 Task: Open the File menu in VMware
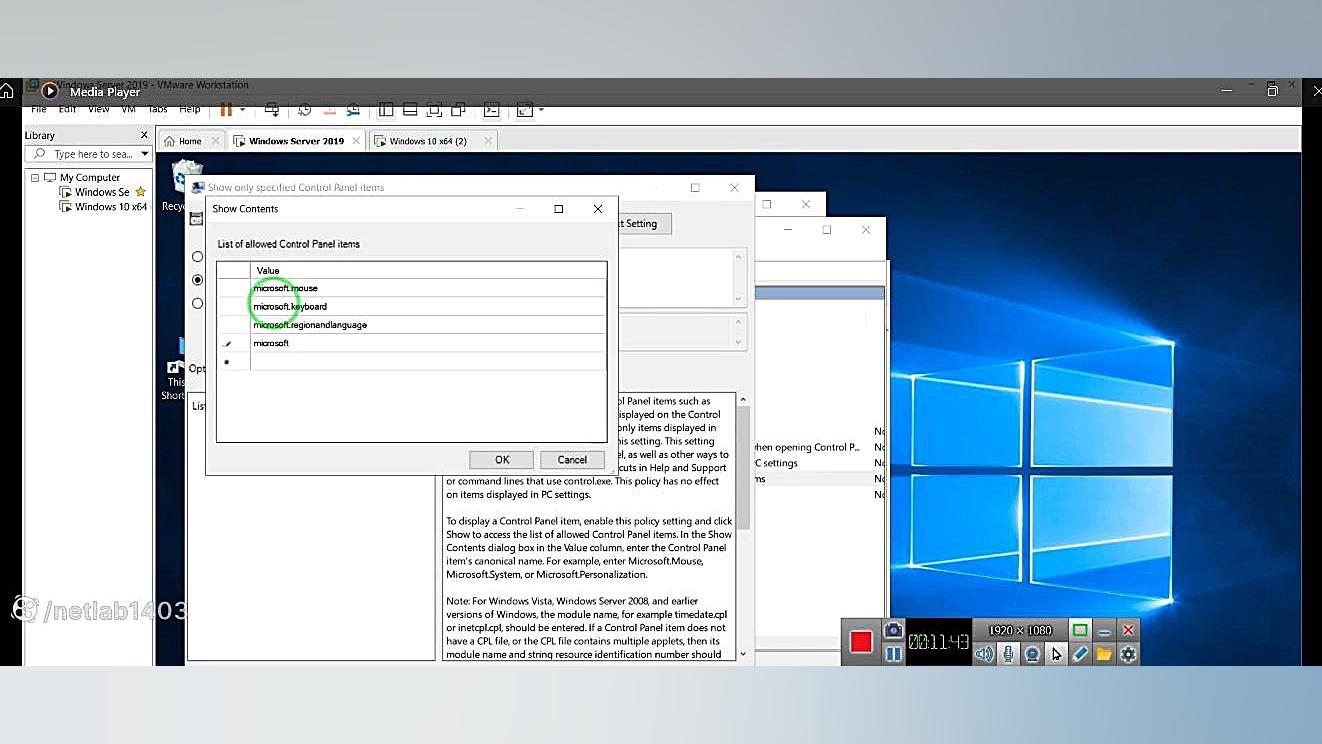point(39,109)
